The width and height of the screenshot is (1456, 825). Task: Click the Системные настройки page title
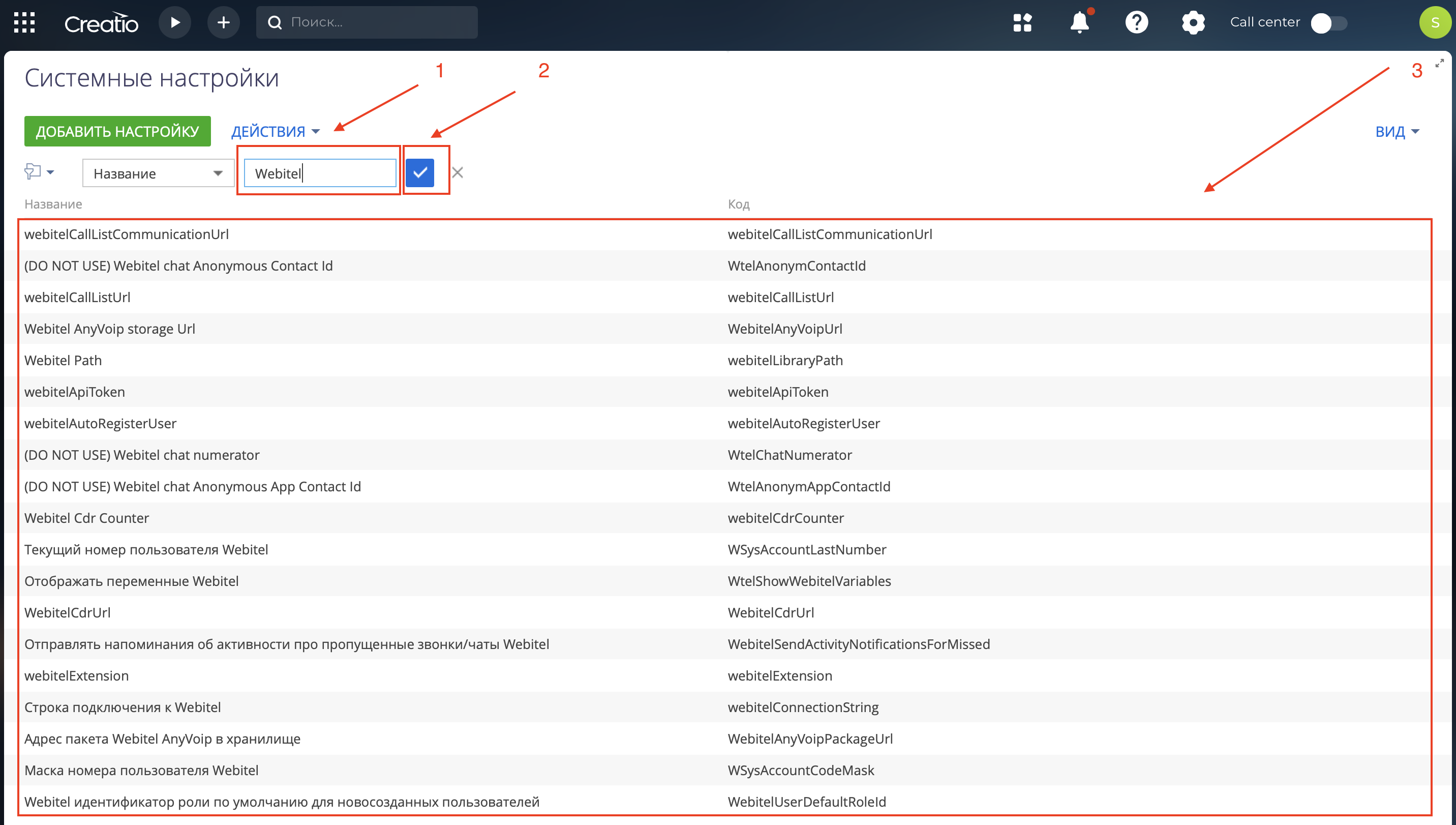(x=152, y=78)
